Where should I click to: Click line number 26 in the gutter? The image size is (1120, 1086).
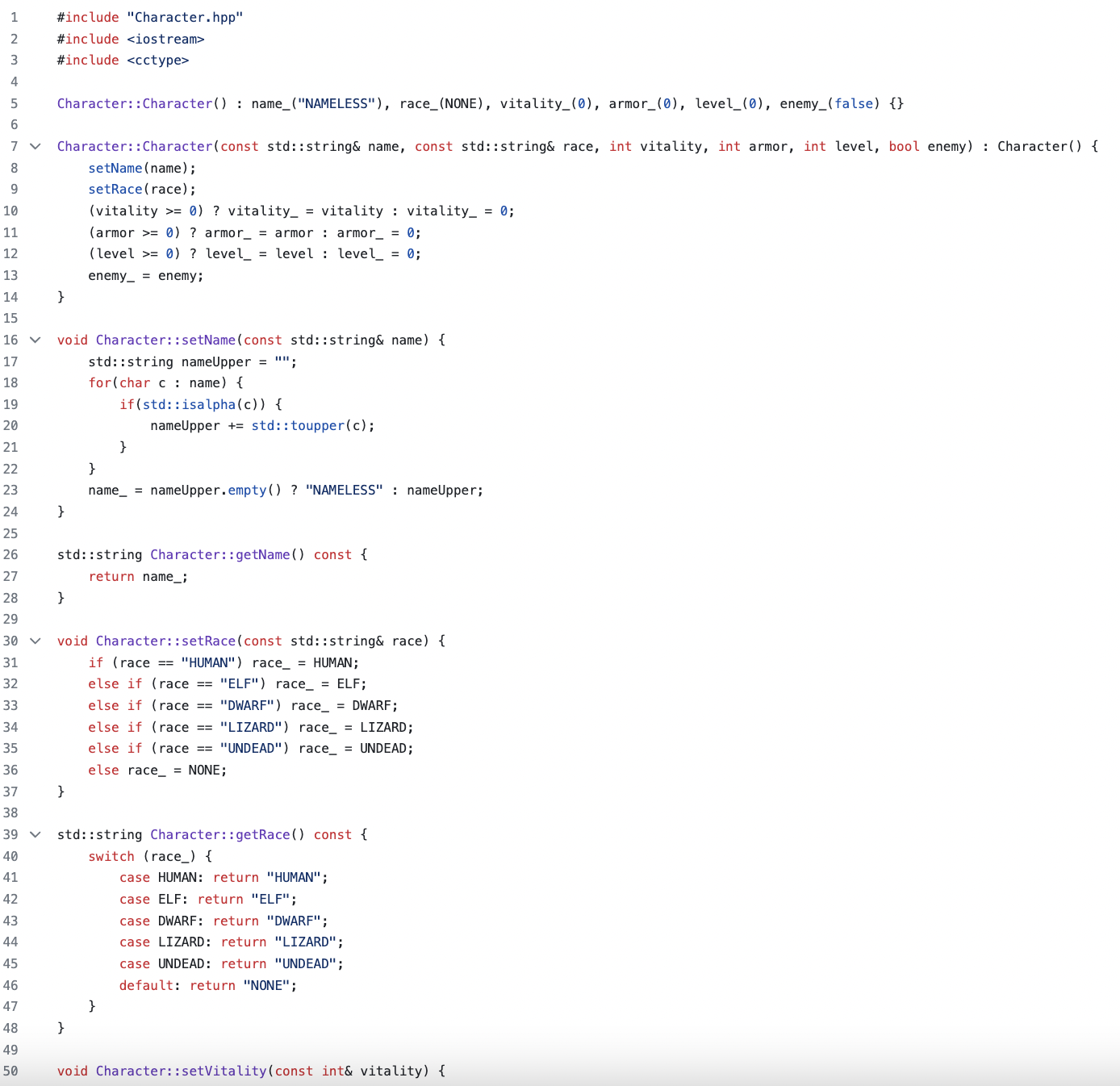[x=10, y=555]
